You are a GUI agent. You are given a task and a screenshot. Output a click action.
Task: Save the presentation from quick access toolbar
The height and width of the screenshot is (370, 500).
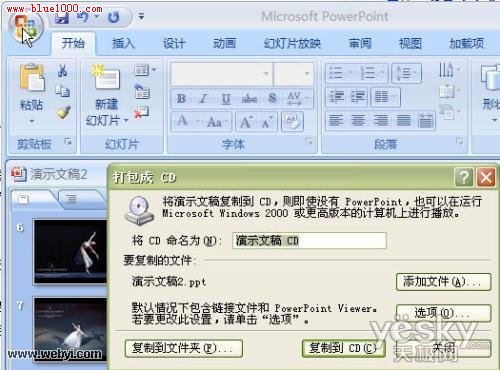coord(62,17)
